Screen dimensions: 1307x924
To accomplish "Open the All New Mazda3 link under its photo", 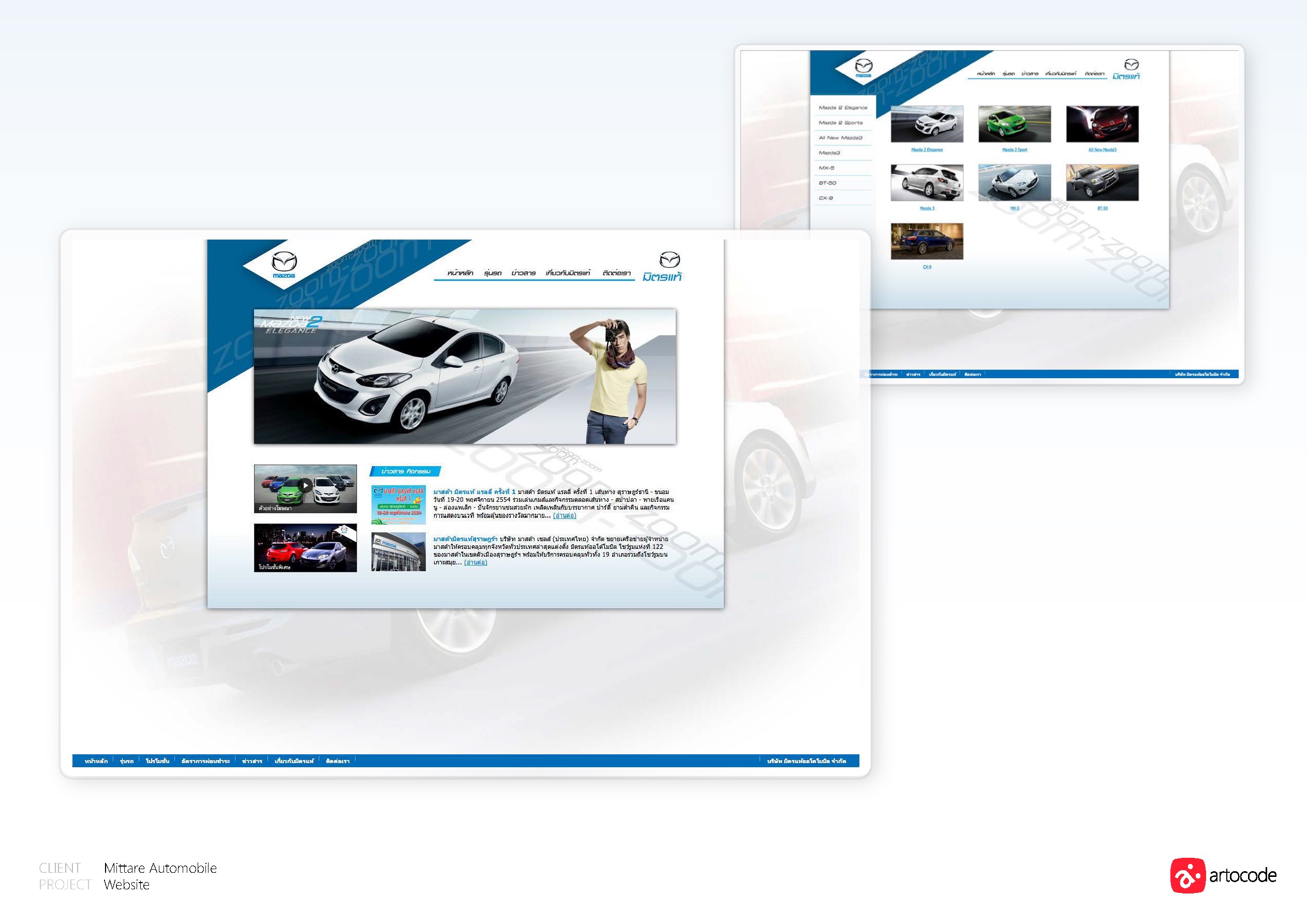I will tap(1102, 150).
